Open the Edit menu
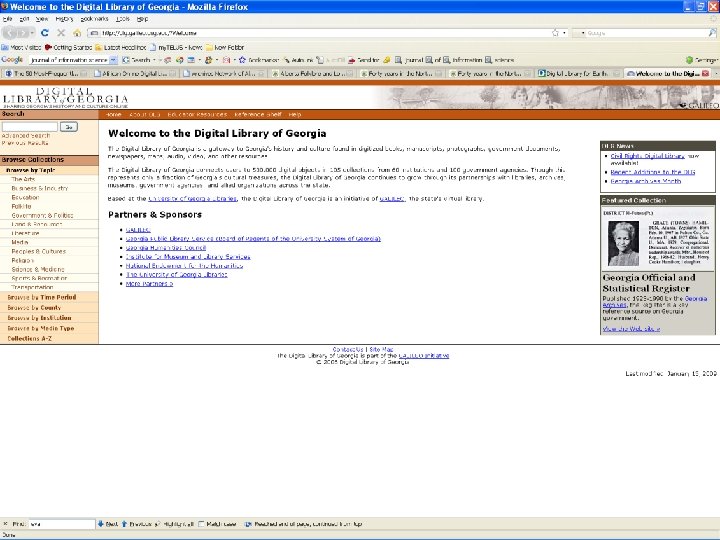Screen dimensions: 720x540 coord(24,19)
